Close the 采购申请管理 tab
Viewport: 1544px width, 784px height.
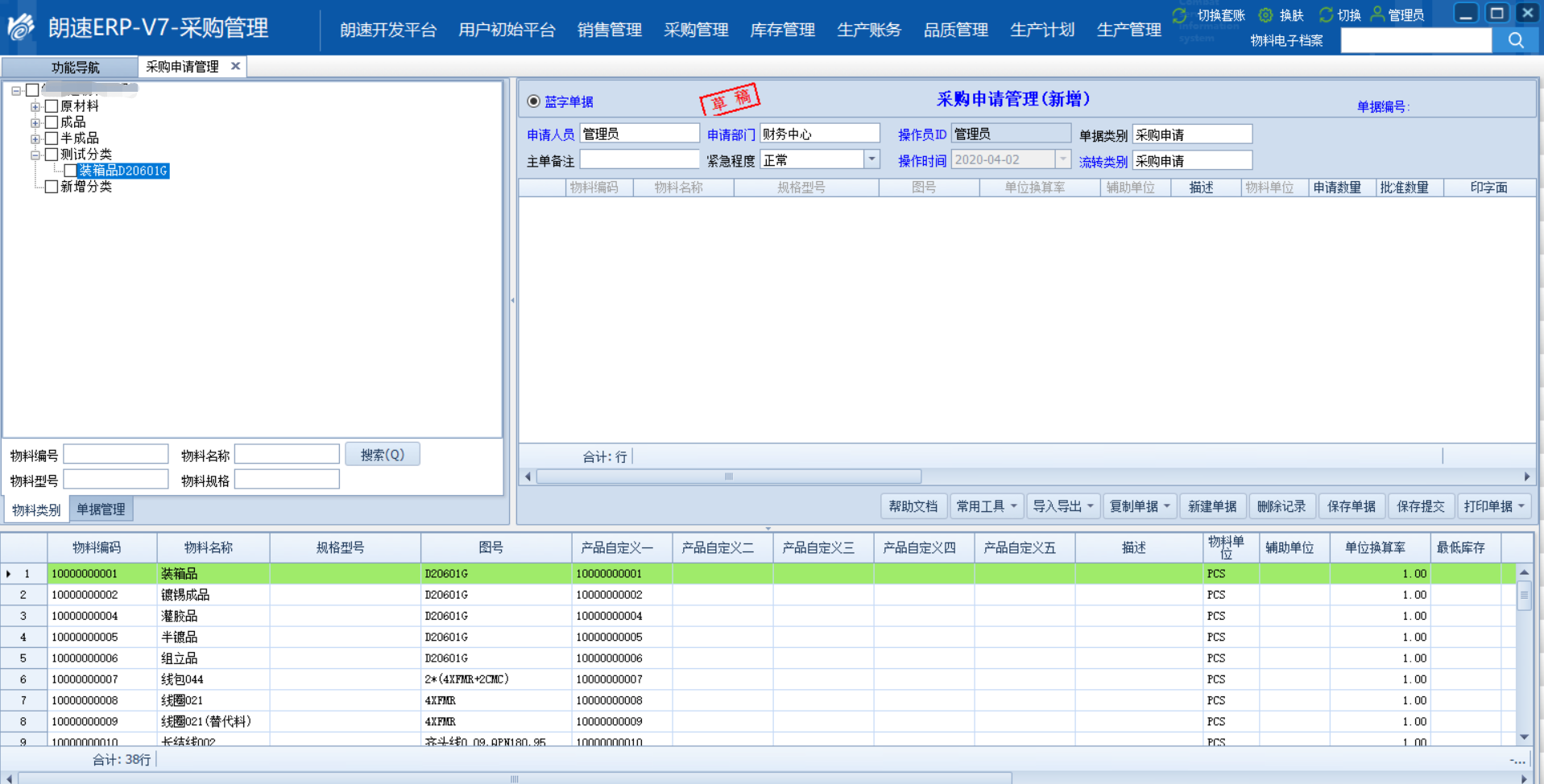coord(235,66)
